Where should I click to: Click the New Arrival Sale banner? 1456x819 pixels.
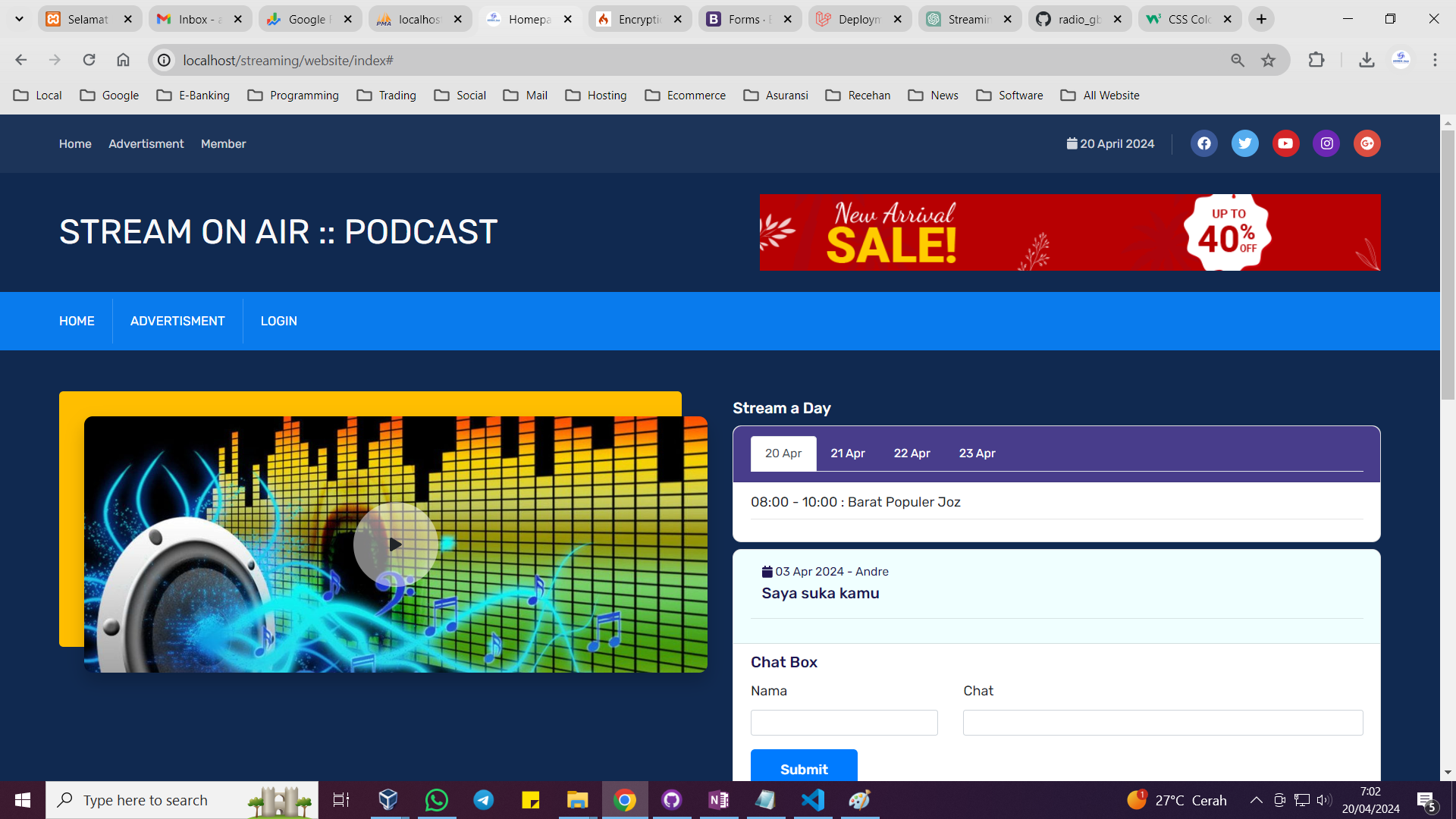(1069, 232)
